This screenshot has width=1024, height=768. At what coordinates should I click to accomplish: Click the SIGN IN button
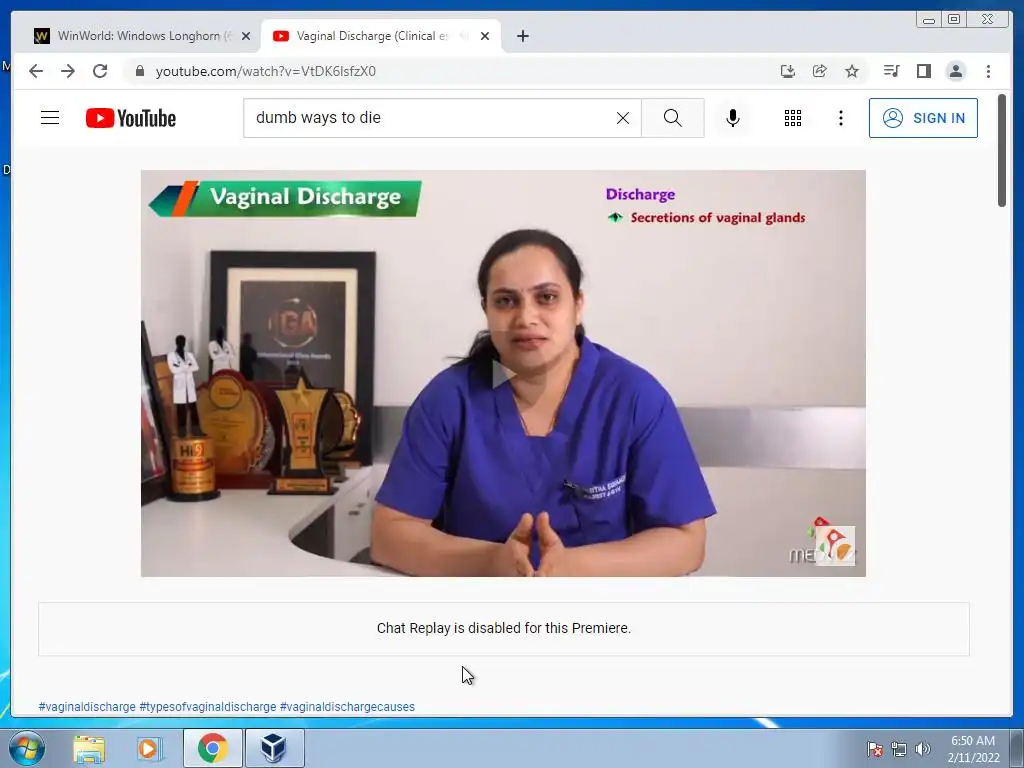coord(923,118)
